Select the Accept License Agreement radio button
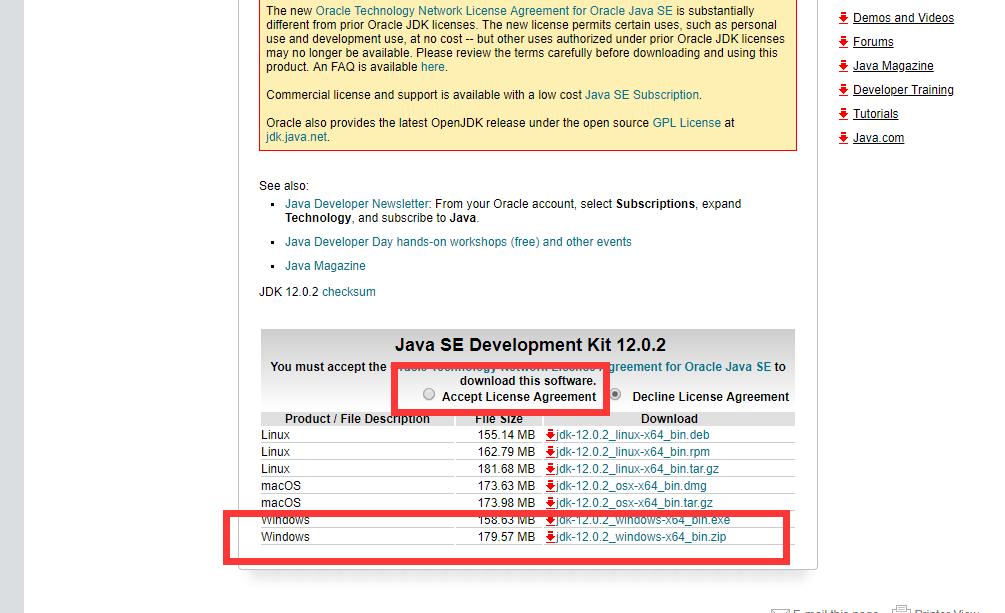Screen dimensions: 1005x613 tap(429, 394)
